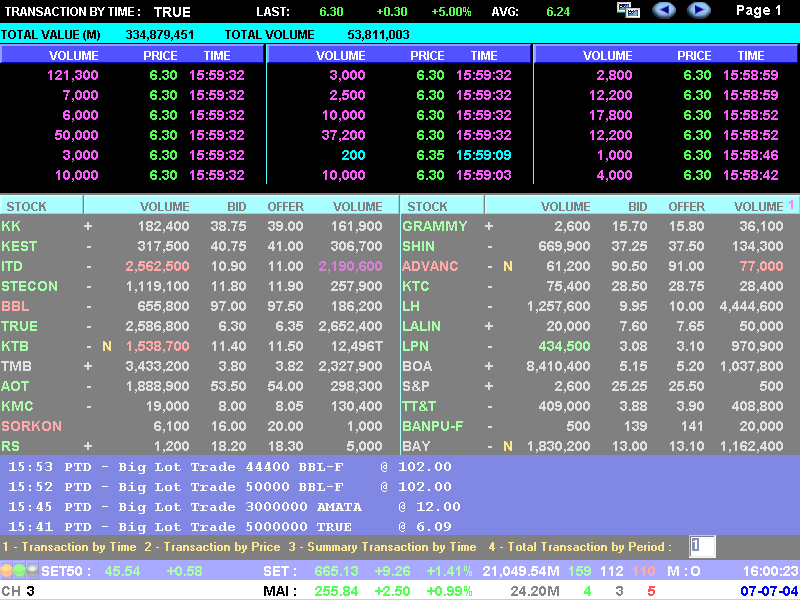Click the 15:53 Big Lot Trade 44400 BBL-F news line
Screen dimensions: 800x600
(x=230, y=467)
